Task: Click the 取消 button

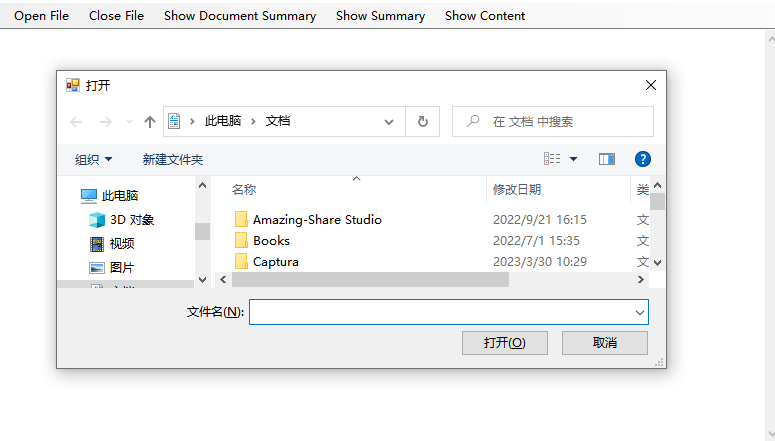Action: coord(604,343)
